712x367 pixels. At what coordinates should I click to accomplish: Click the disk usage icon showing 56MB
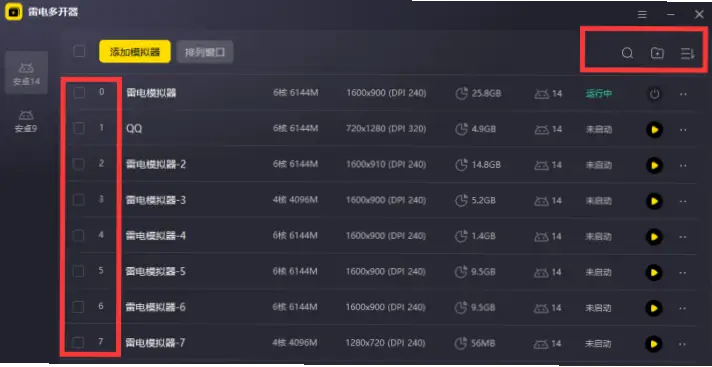coord(461,343)
